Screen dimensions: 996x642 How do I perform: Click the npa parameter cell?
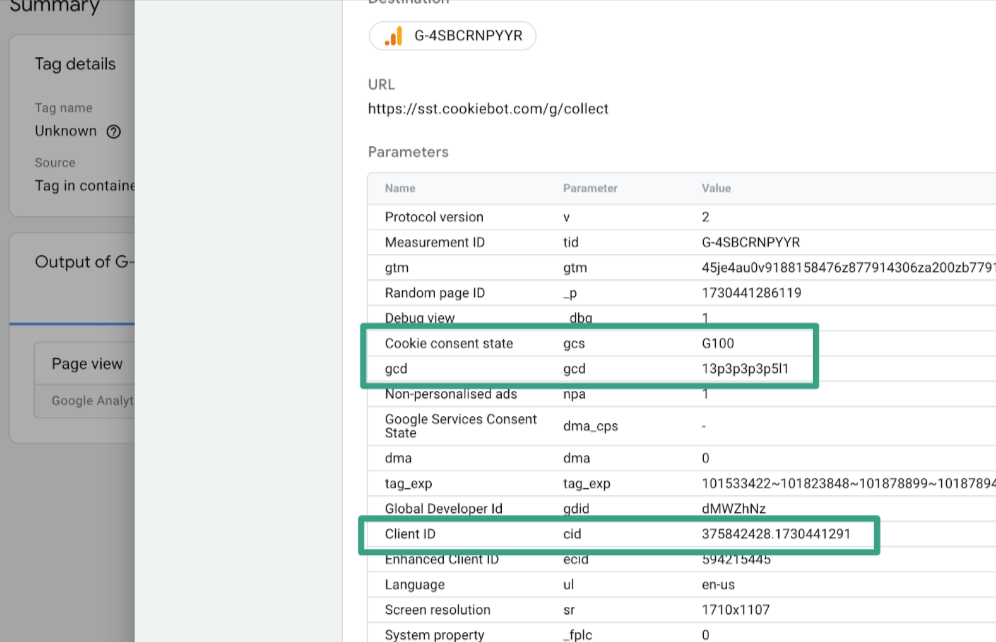point(574,394)
